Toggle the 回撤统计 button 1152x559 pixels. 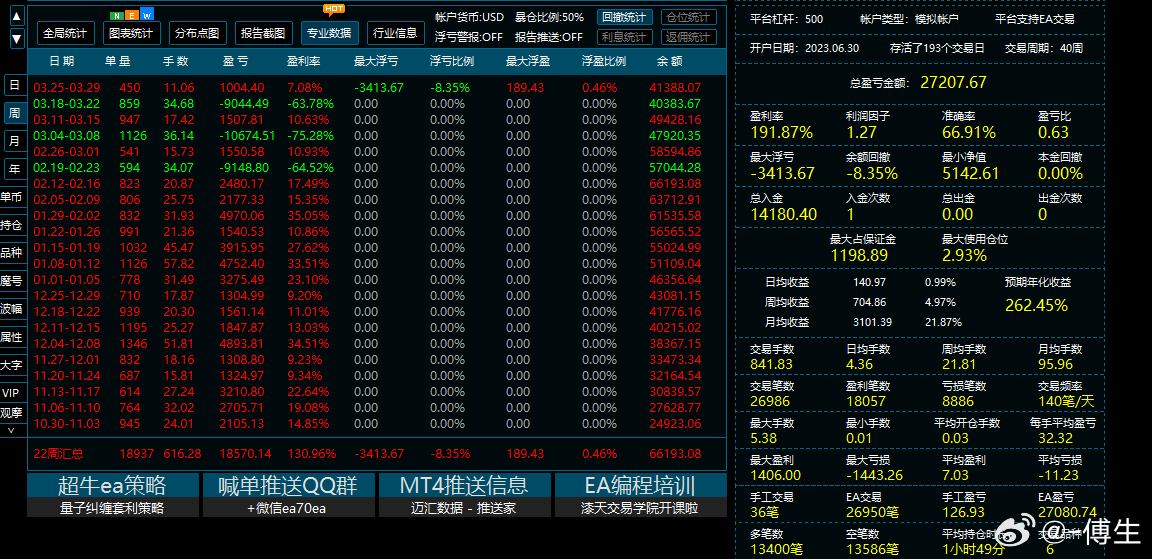(625, 17)
